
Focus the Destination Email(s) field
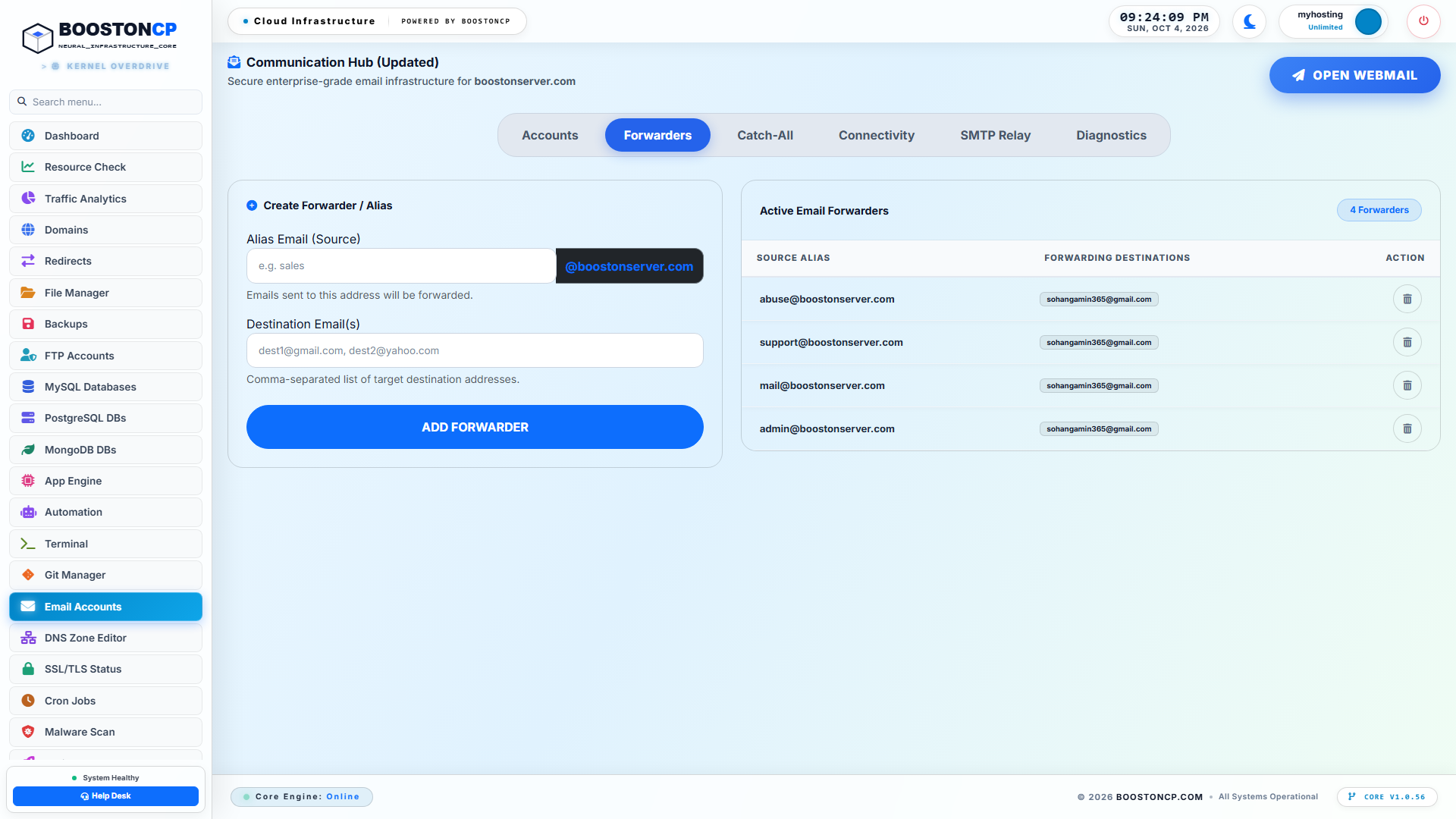[x=475, y=350]
